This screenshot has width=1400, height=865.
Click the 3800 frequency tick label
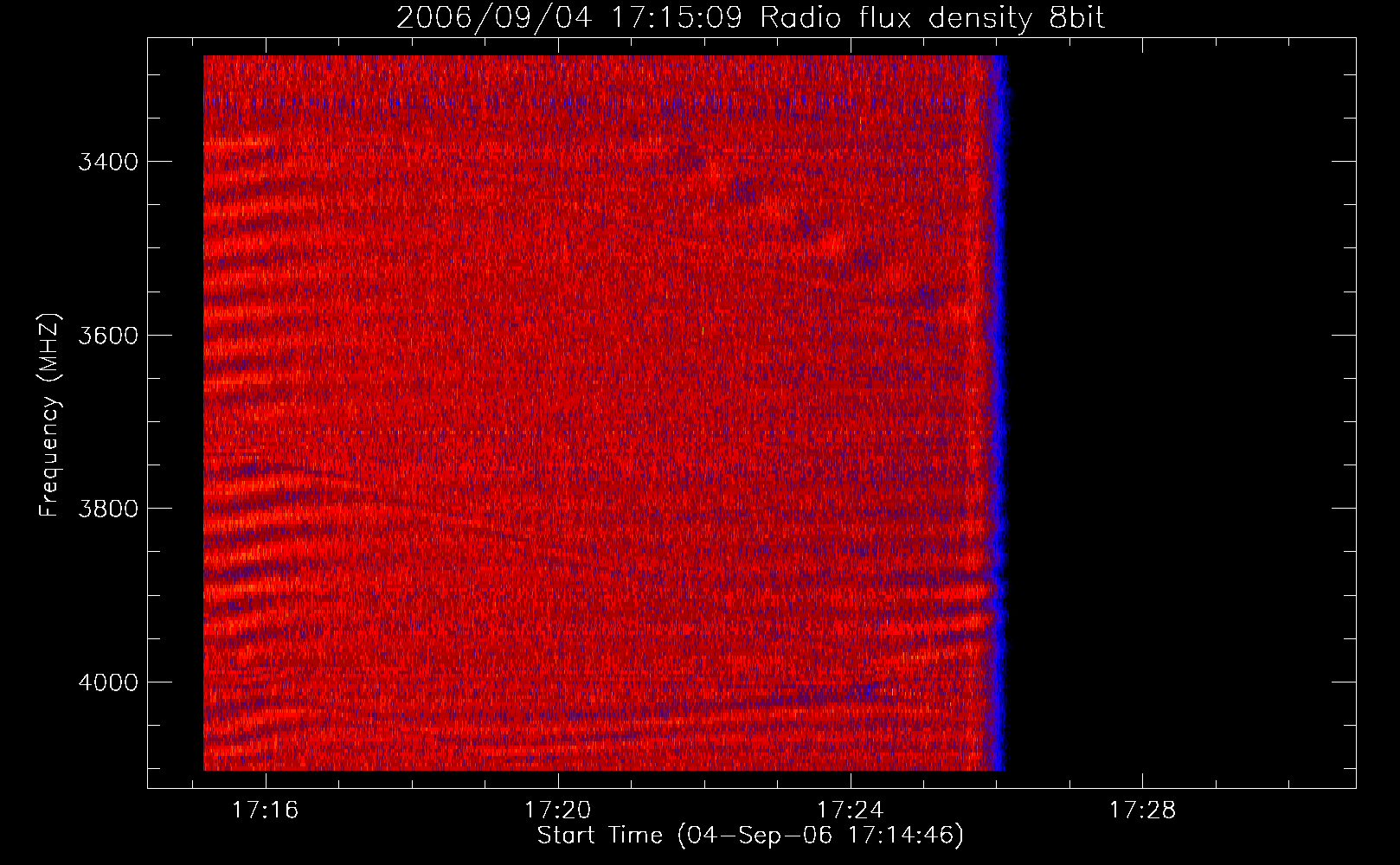[x=108, y=509]
